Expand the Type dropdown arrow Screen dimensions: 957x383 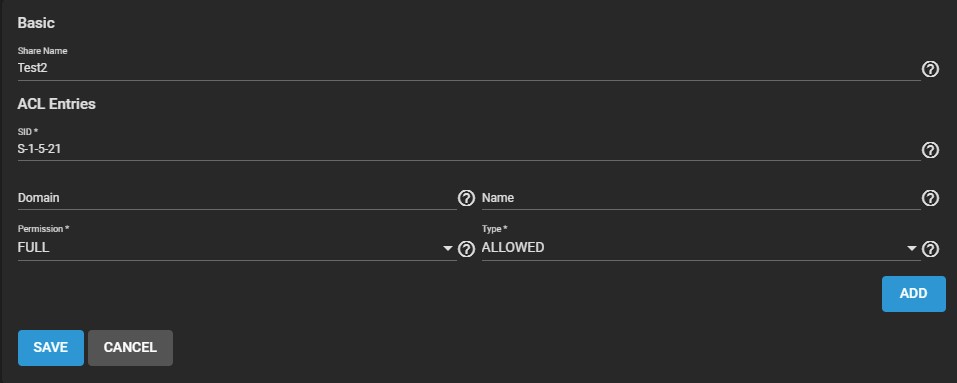pos(912,248)
